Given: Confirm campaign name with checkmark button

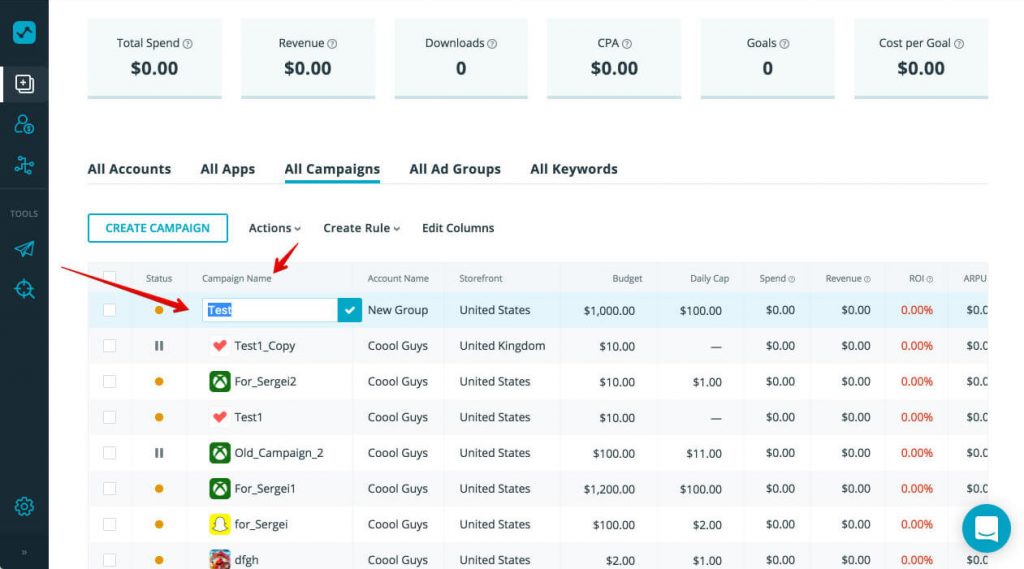Looking at the screenshot, I should (349, 310).
